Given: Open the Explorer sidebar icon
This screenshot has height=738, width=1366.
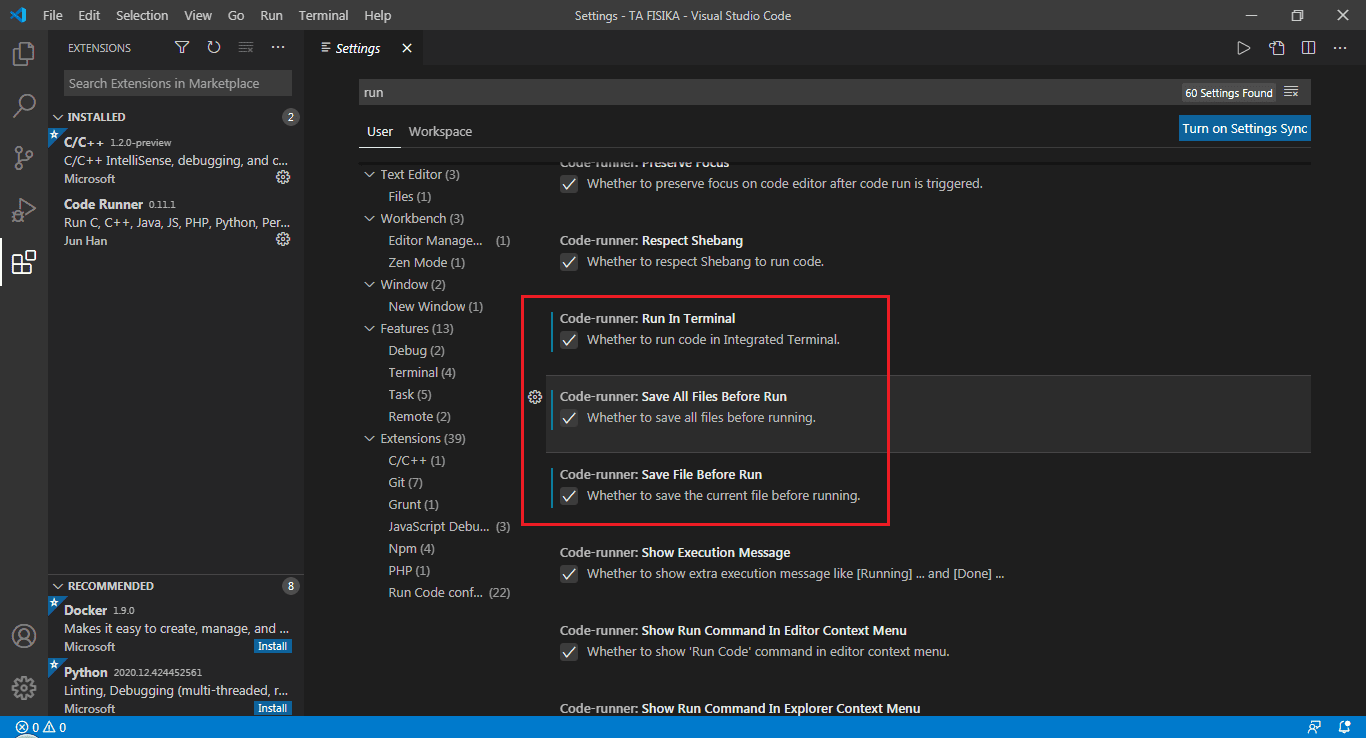Looking at the screenshot, I should coord(24,54).
